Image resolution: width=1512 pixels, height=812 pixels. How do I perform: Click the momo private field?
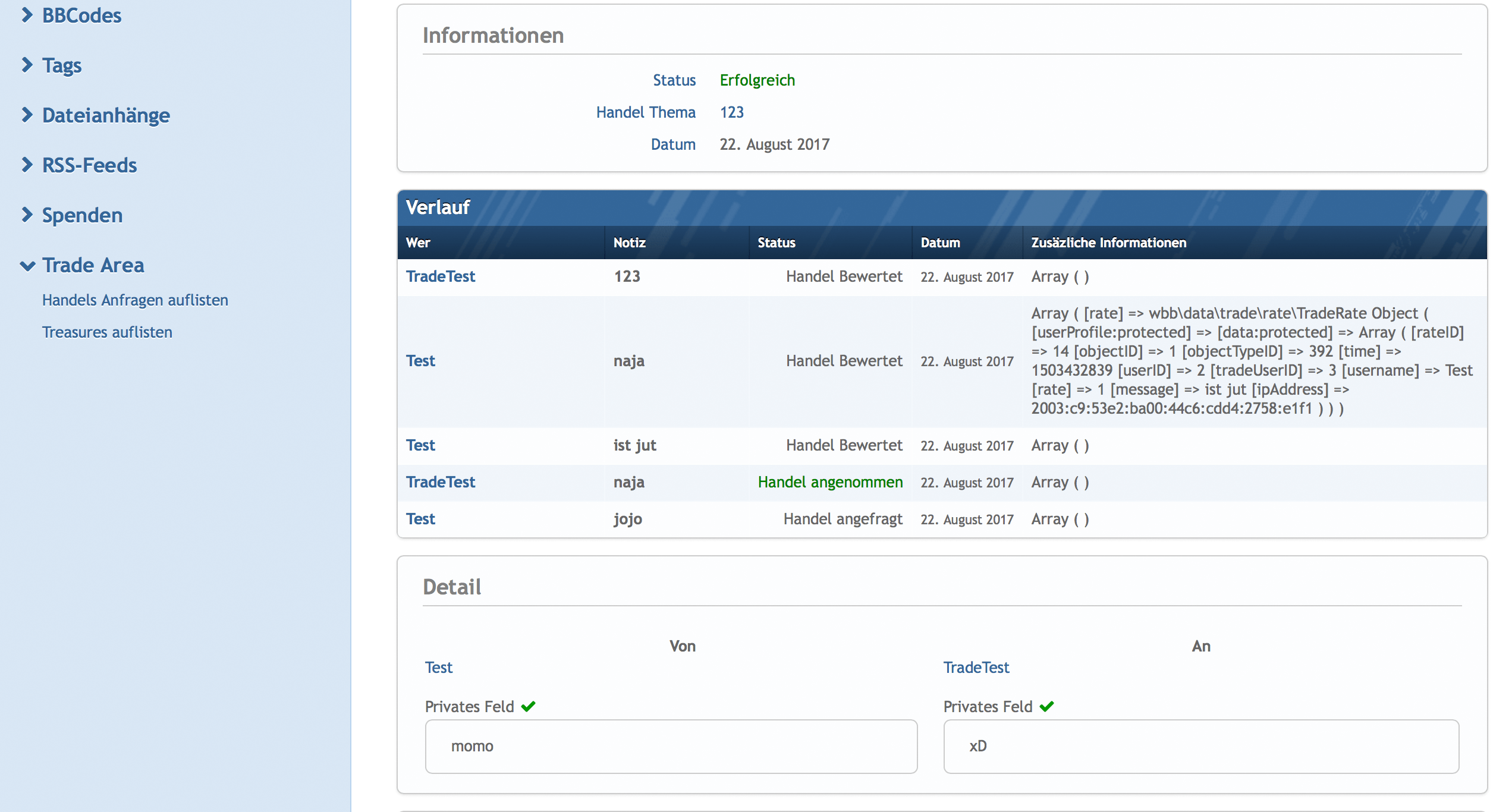(x=671, y=747)
